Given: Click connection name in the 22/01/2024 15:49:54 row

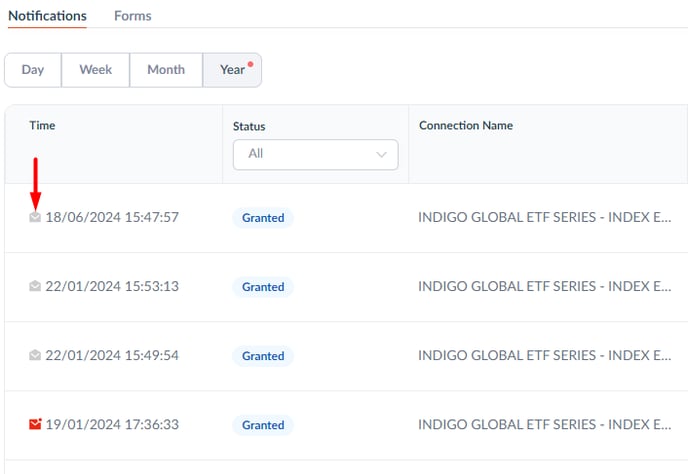Looking at the screenshot, I should click(545, 355).
